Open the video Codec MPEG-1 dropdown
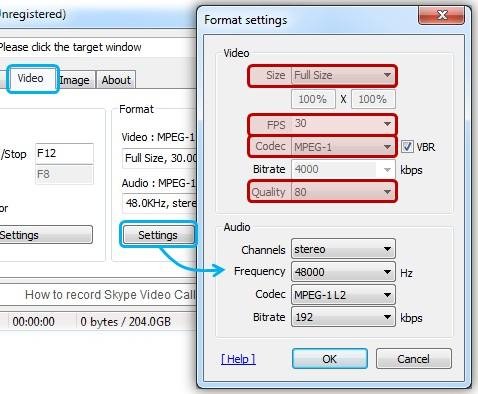This screenshot has width=478, height=394. [343, 147]
